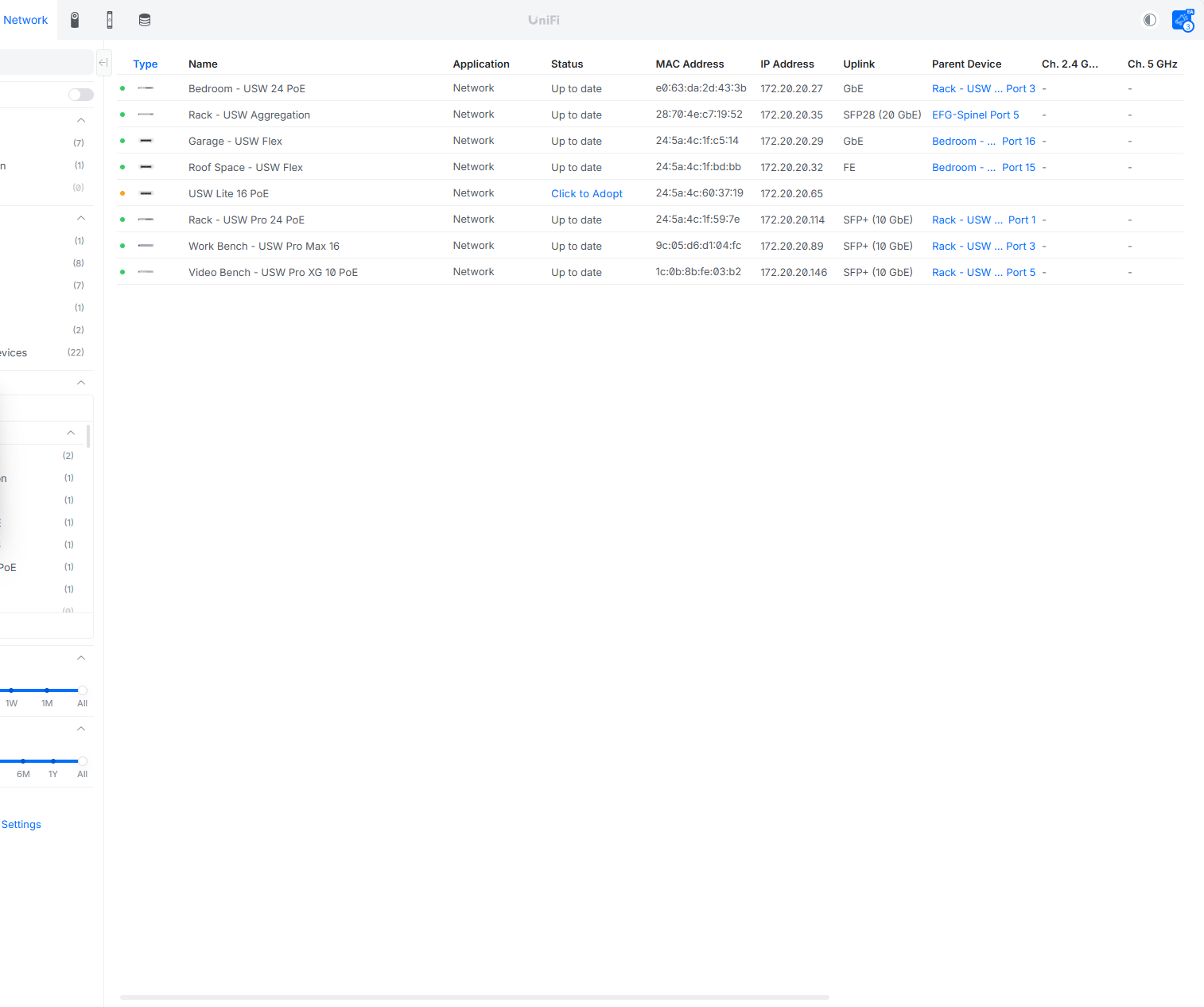Open the Bedroom Port 15 parent link
The height and width of the screenshot is (1007, 1204).
[x=984, y=167]
